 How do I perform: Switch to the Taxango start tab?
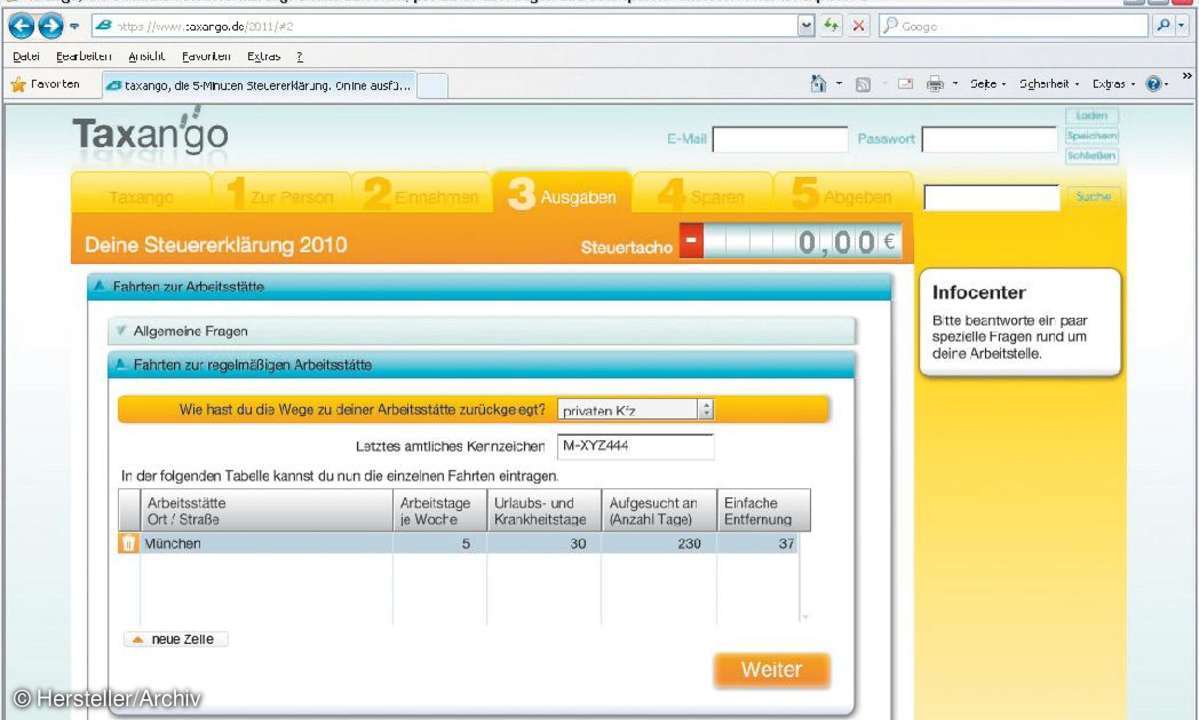[x=141, y=195]
